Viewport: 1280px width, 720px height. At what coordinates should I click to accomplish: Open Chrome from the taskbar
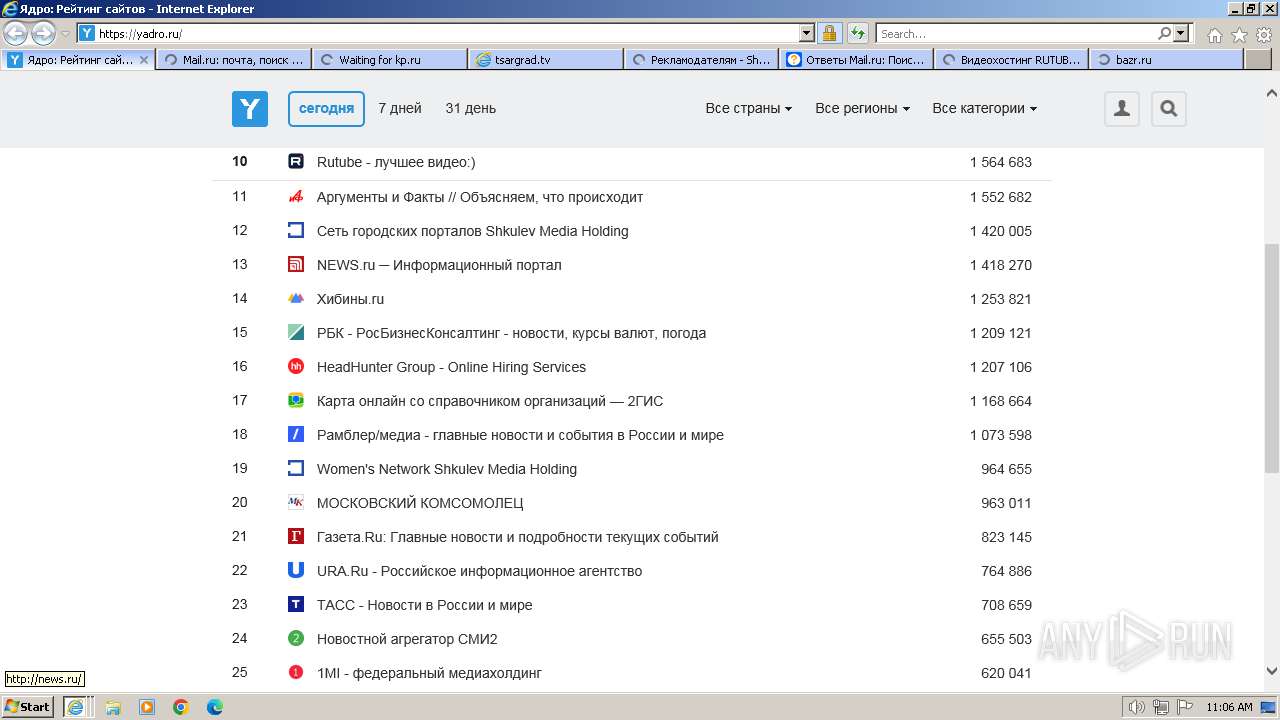click(181, 707)
